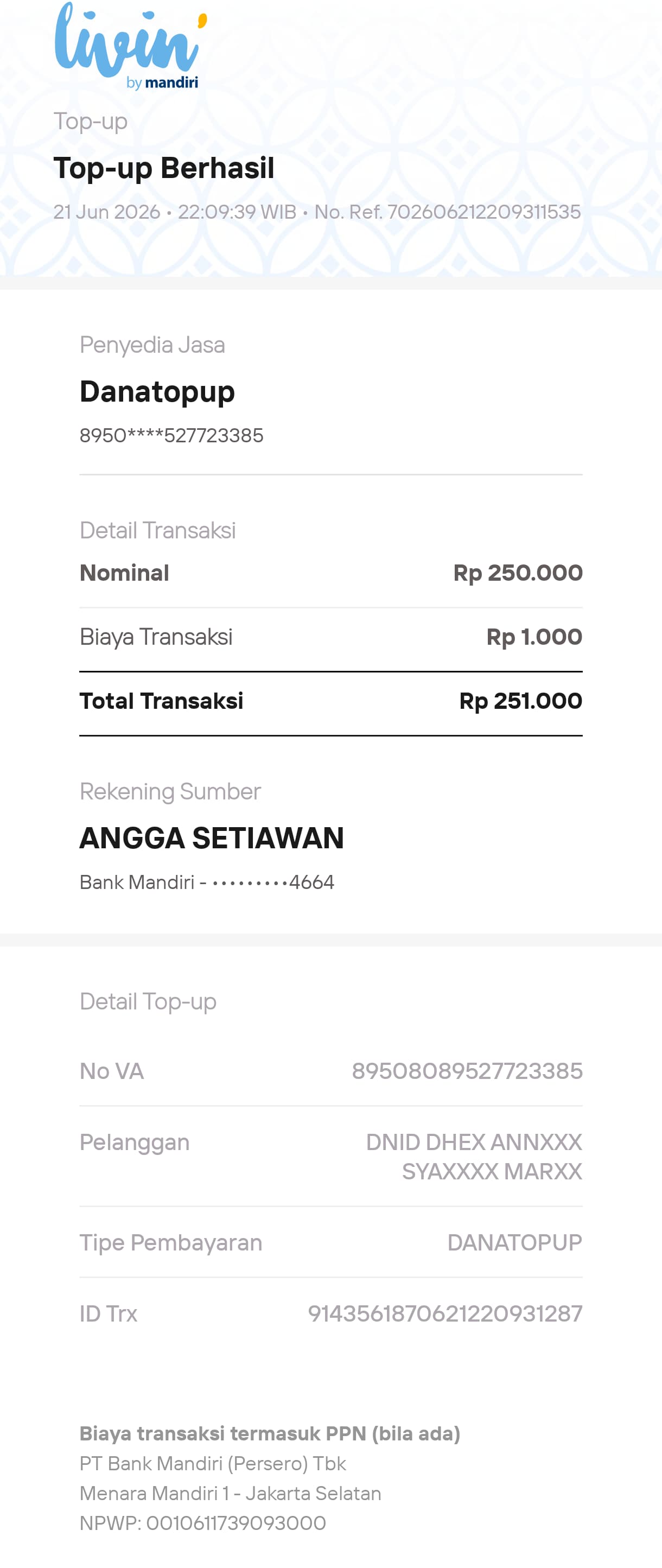Tap the Livin' by mandiri logo

pyautogui.click(x=131, y=46)
